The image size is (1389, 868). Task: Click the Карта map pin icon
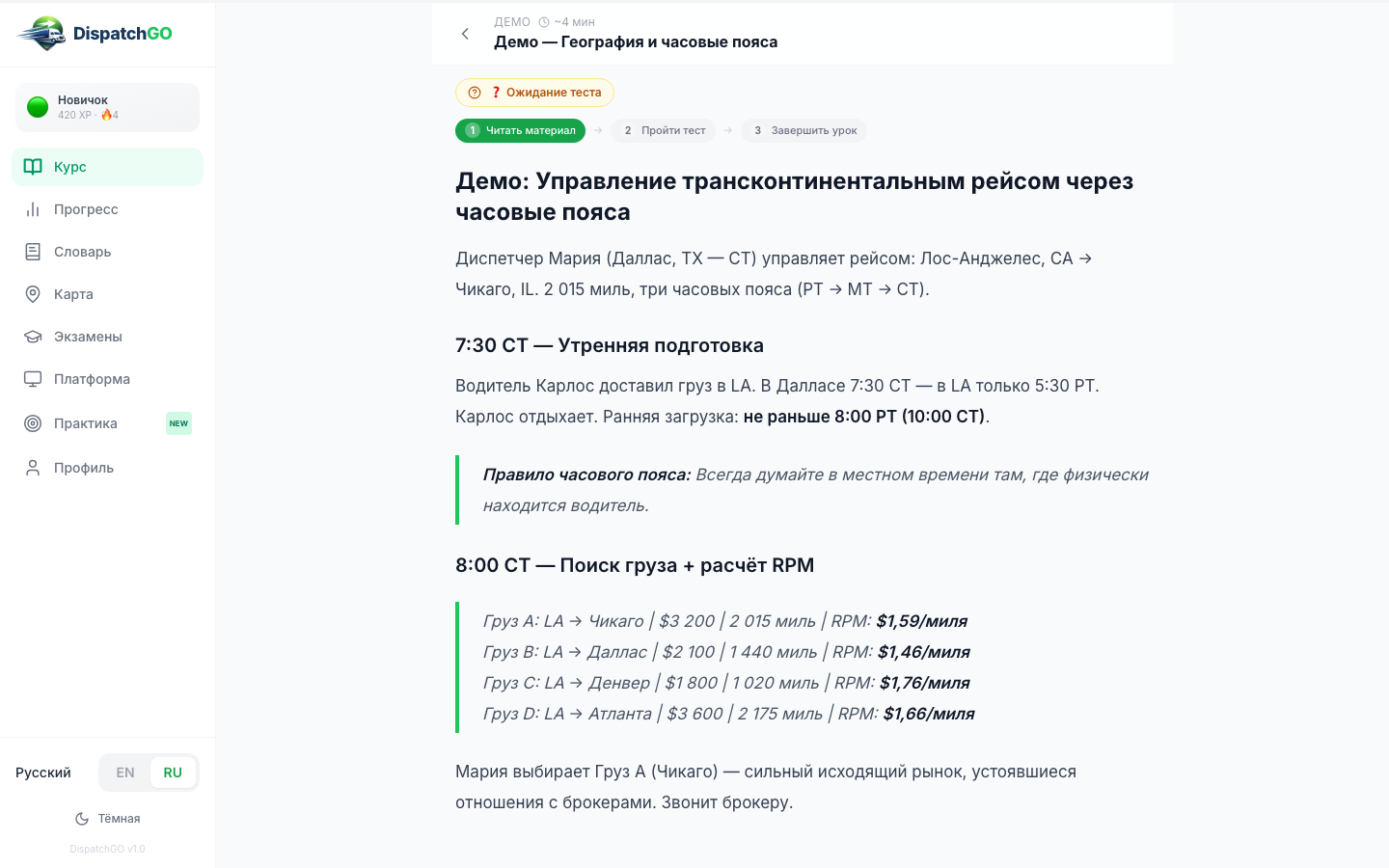(x=33, y=294)
